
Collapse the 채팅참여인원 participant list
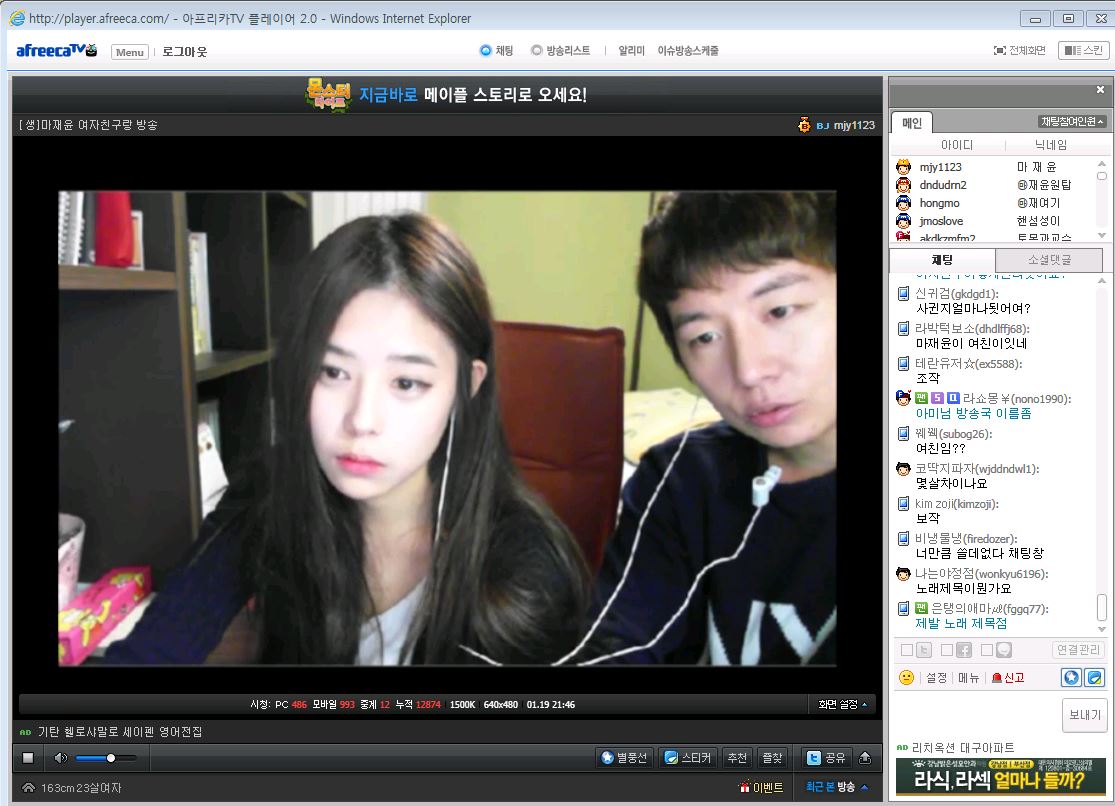[1072, 122]
